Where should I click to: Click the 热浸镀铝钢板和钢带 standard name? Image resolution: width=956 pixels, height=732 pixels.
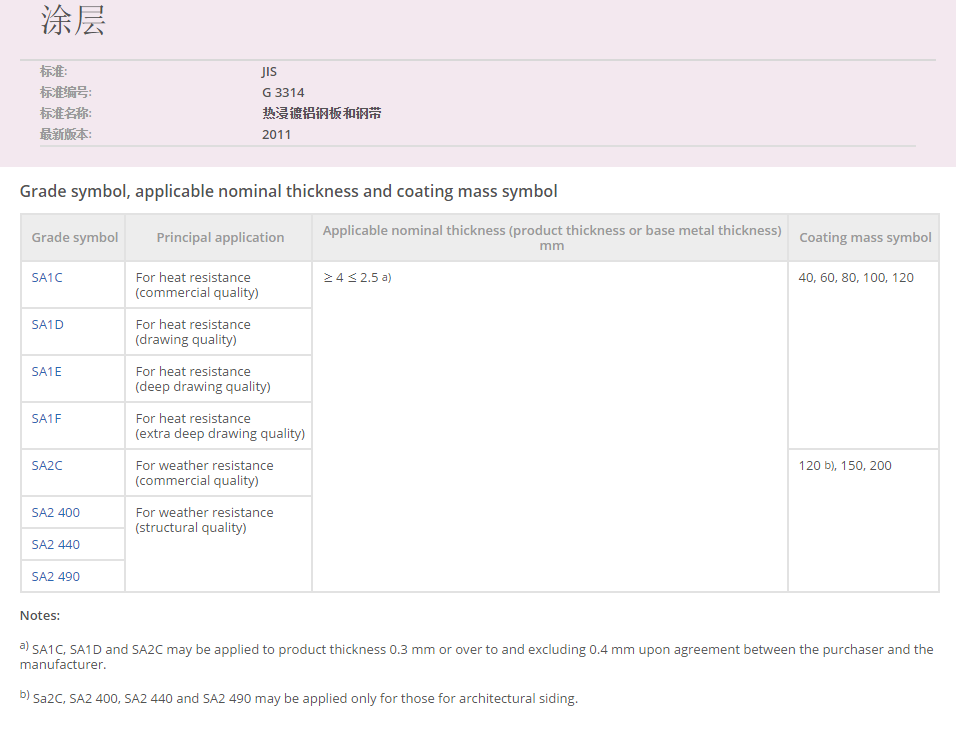tap(321, 114)
